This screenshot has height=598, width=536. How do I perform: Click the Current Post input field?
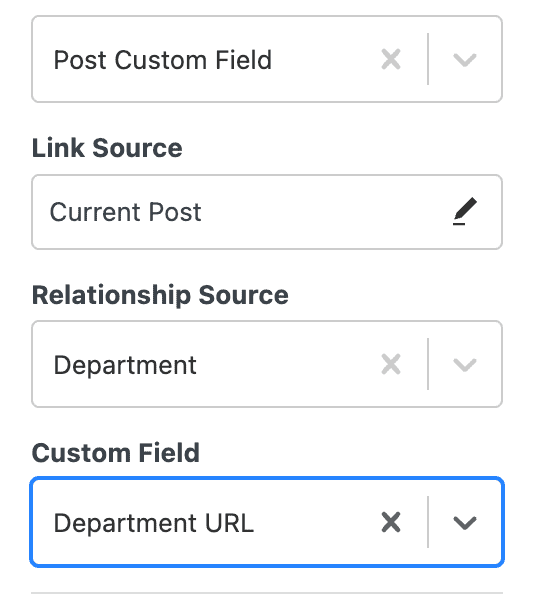pyautogui.click(x=267, y=212)
